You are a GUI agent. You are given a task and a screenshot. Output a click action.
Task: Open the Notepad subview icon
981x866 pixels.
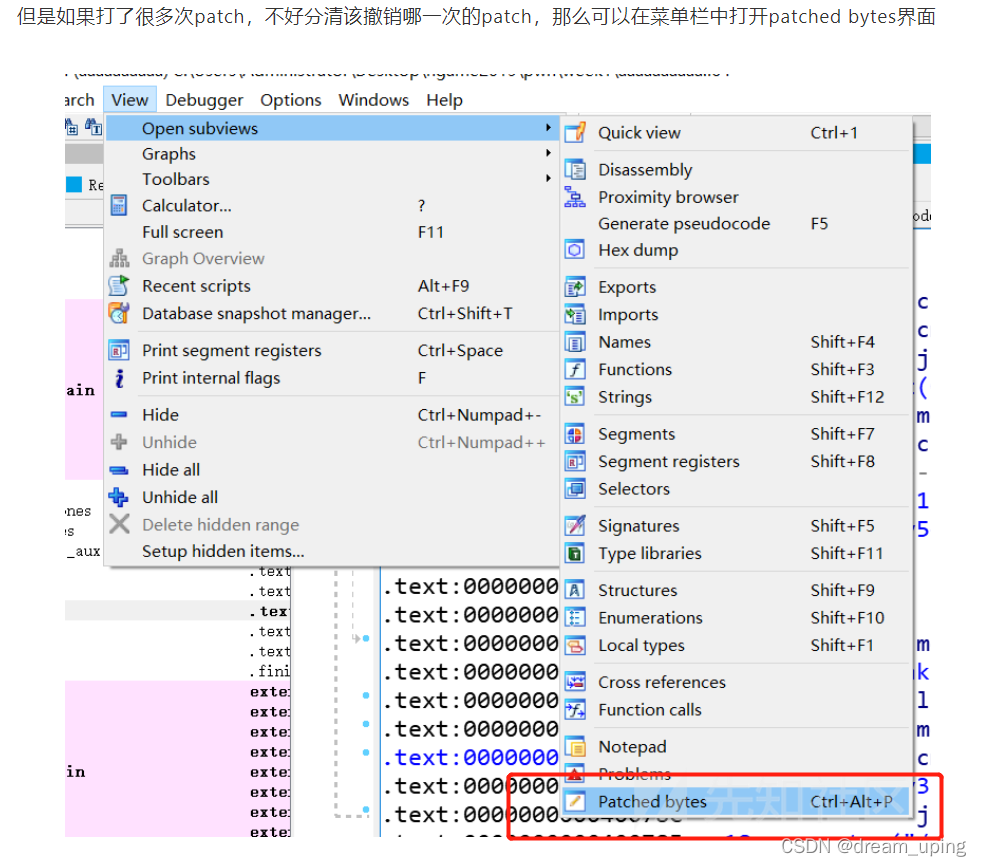[x=575, y=746]
